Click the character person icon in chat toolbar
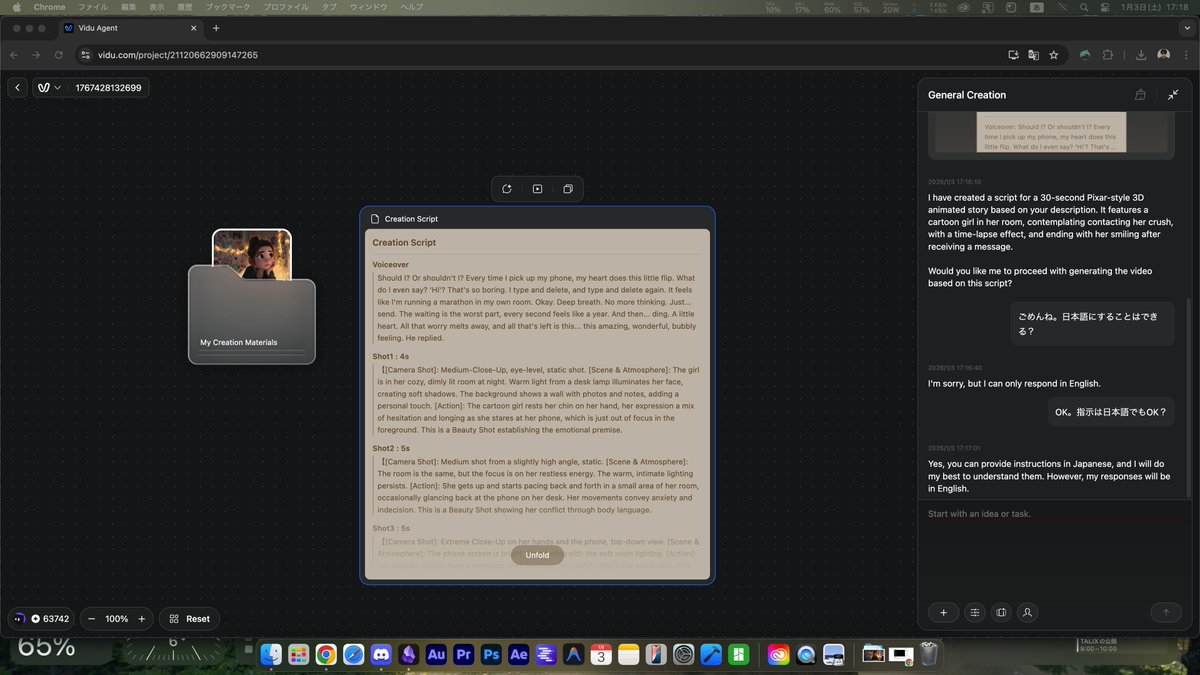 point(1028,612)
